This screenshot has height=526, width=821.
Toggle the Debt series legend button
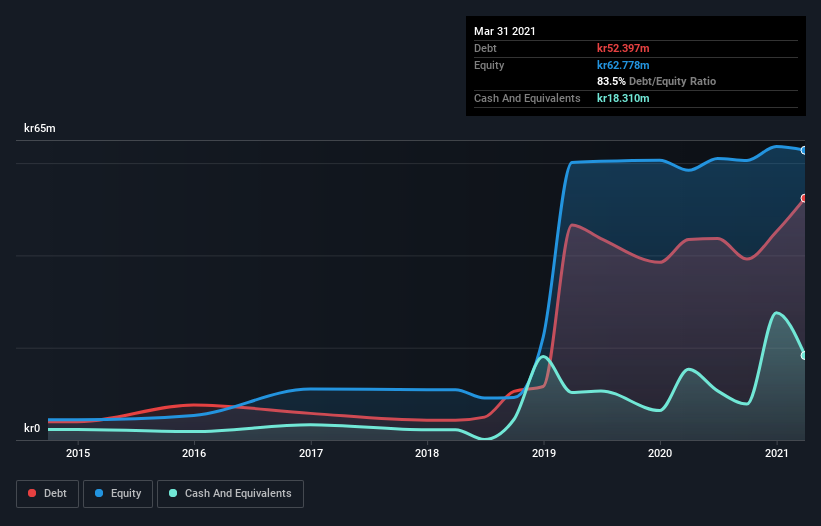click(48, 494)
